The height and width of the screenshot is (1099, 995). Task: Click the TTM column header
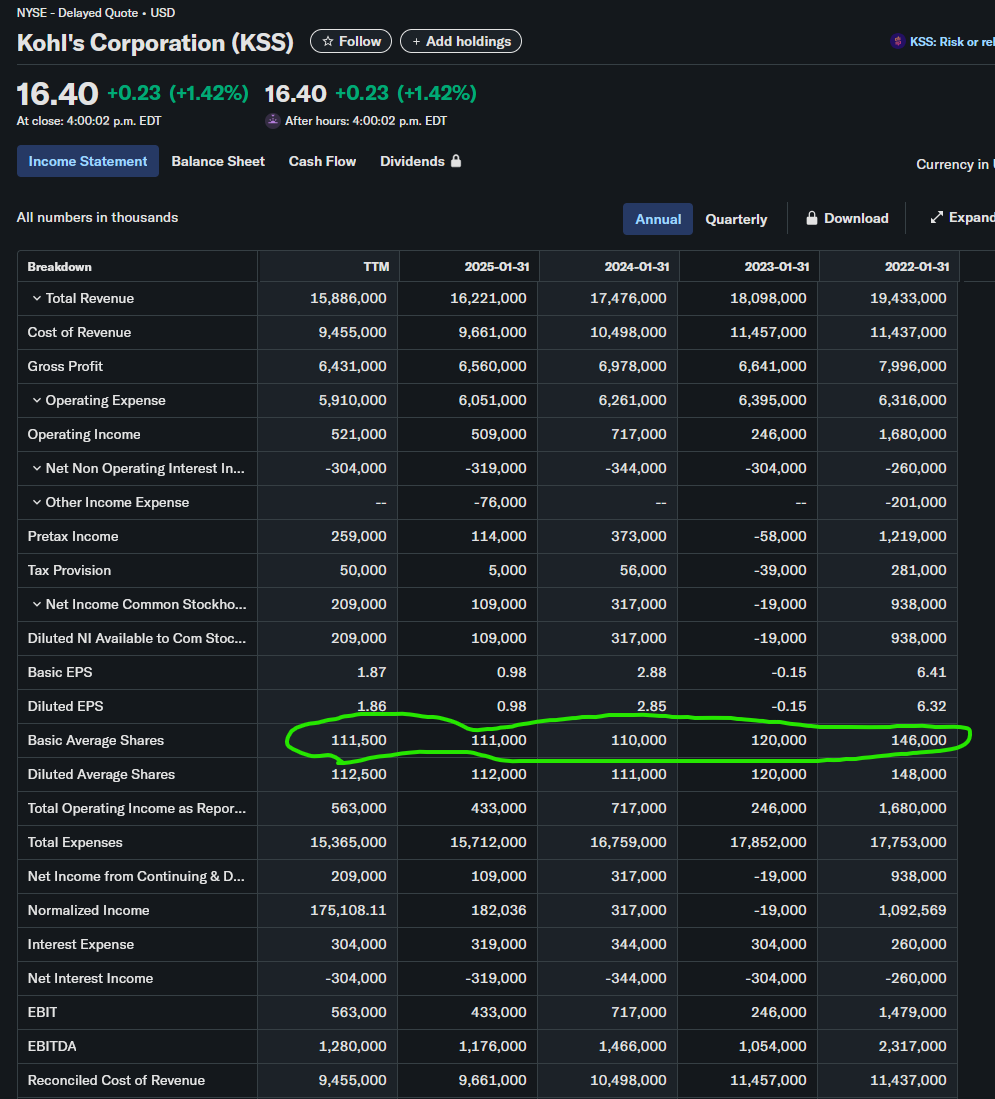(376, 267)
